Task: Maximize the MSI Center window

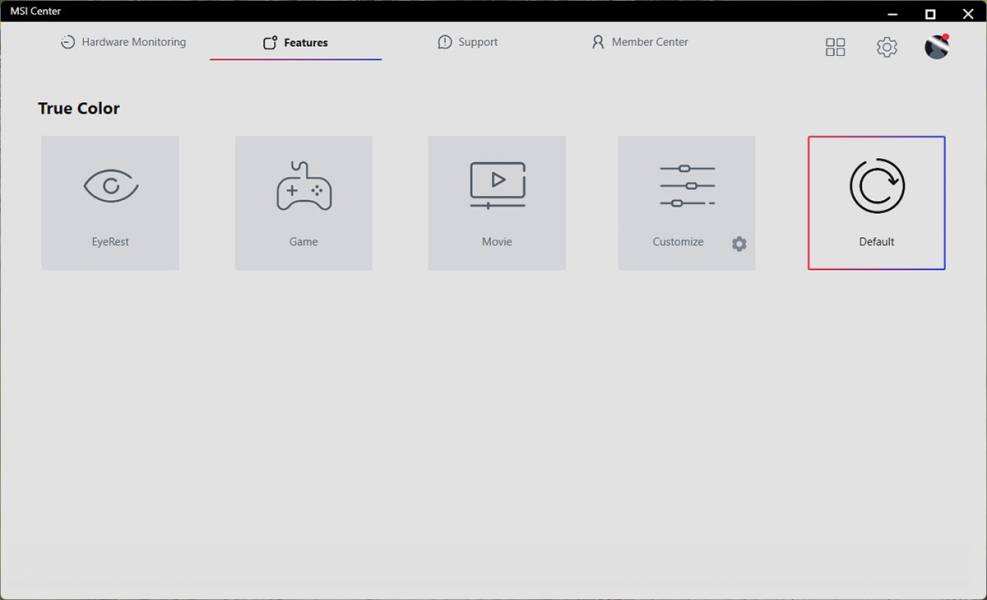Action: coord(930,13)
